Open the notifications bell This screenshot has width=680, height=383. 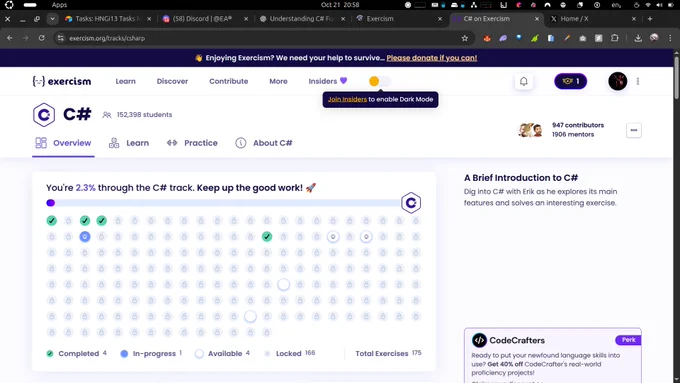(524, 81)
